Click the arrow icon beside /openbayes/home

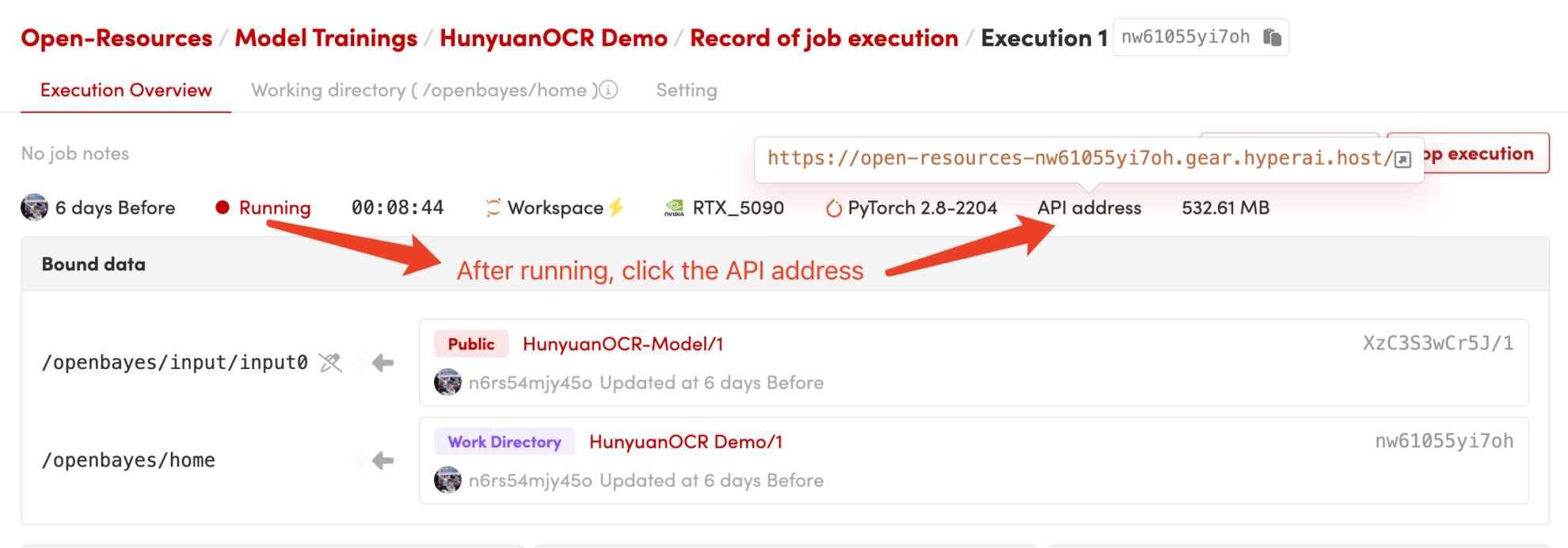coord(383,460)
